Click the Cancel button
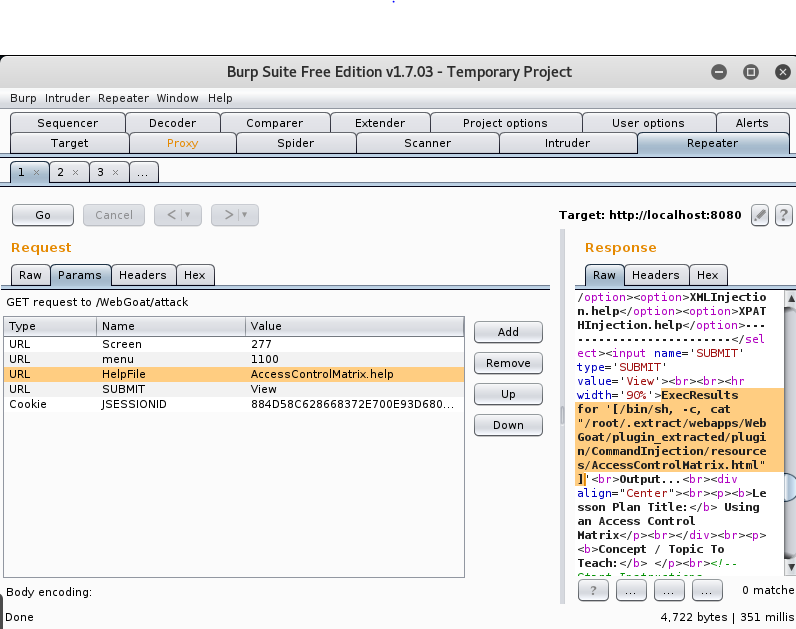This screenshot has width=796, height=629. (x=114, y=215)
